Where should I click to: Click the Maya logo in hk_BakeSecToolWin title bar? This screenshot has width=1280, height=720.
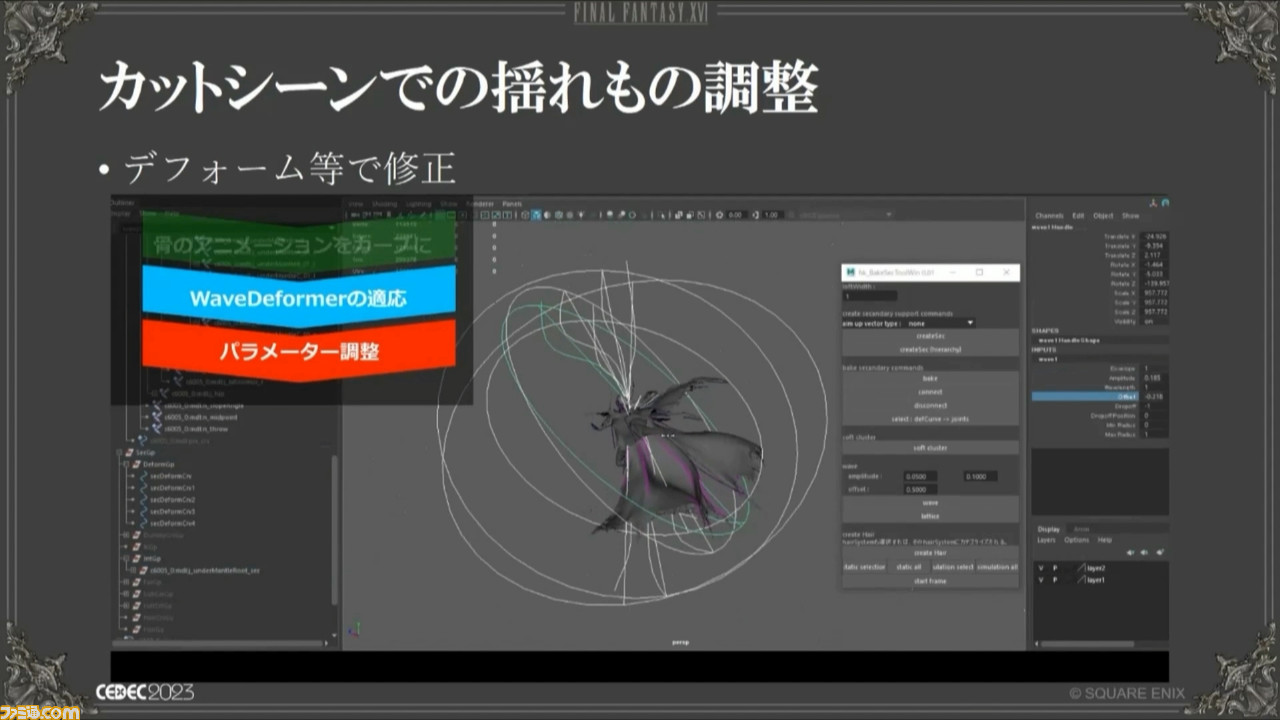coord(851,272)
